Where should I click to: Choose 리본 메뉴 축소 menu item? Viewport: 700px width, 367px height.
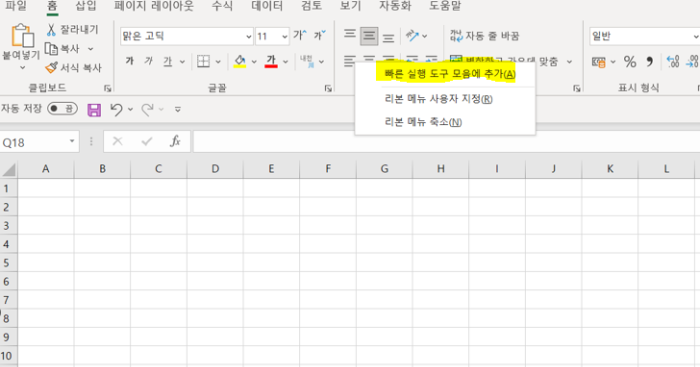(445, 122)
